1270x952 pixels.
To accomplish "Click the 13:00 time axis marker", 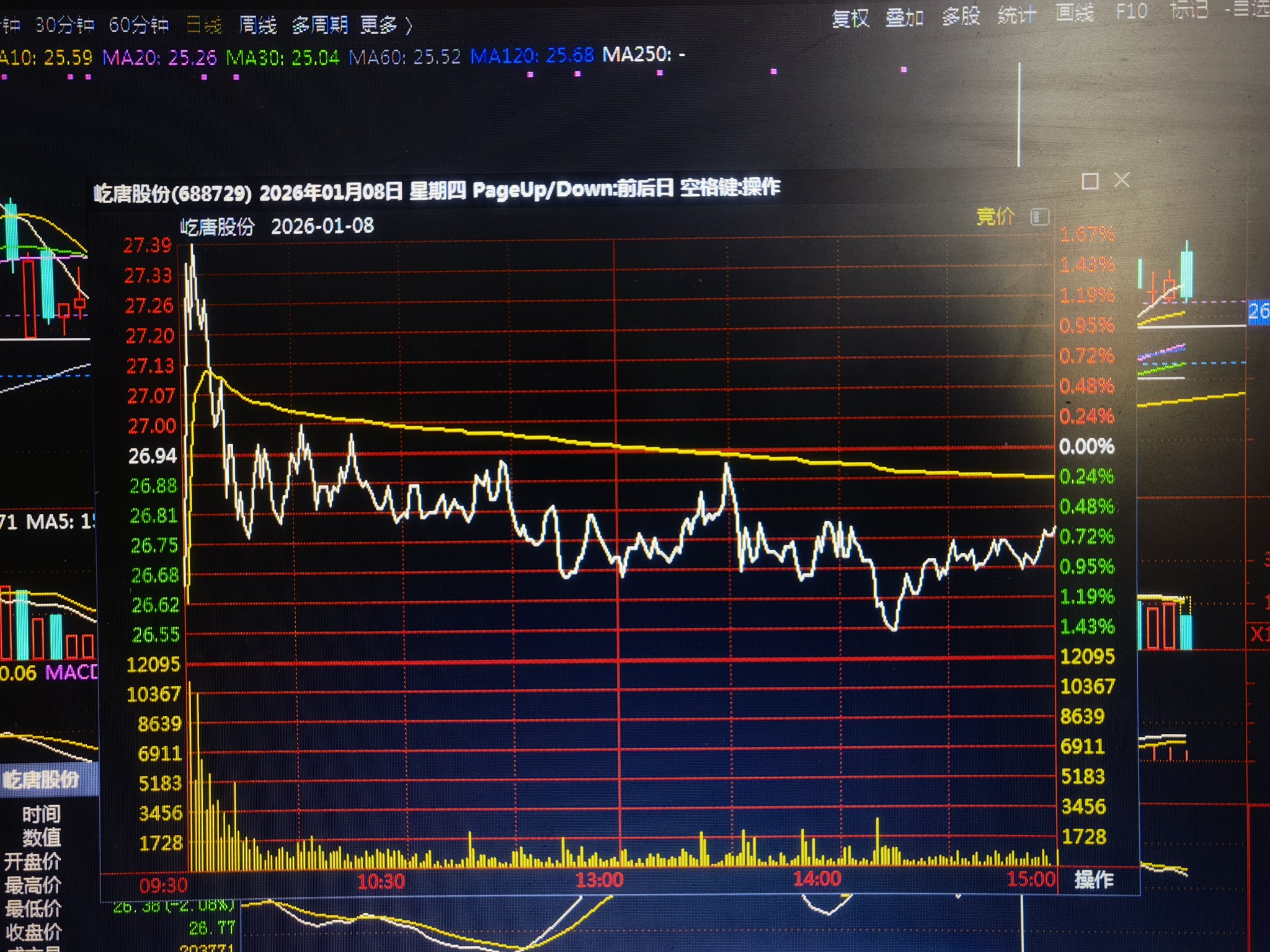I will pos(599,880).
